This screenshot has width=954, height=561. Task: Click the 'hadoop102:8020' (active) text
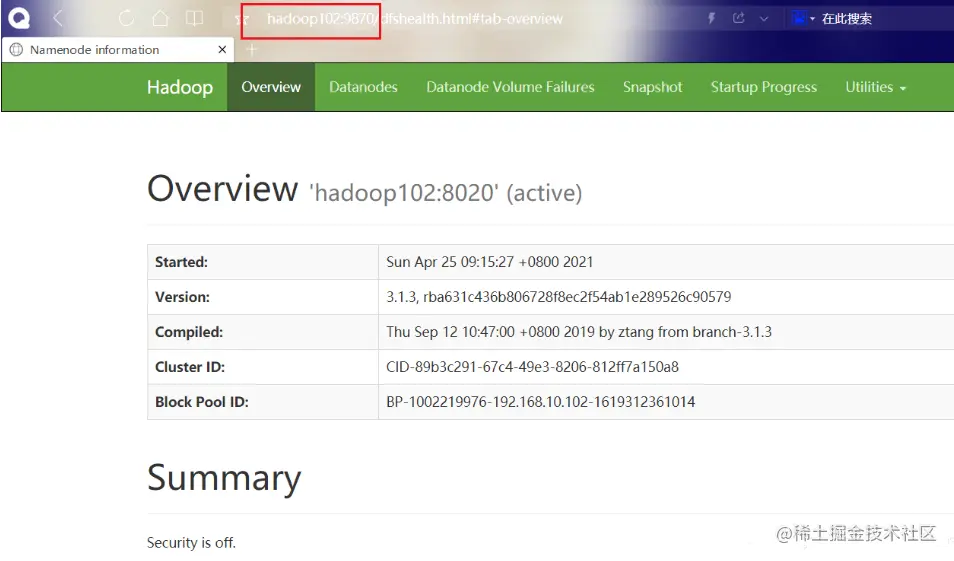click(x=446, y=193)
